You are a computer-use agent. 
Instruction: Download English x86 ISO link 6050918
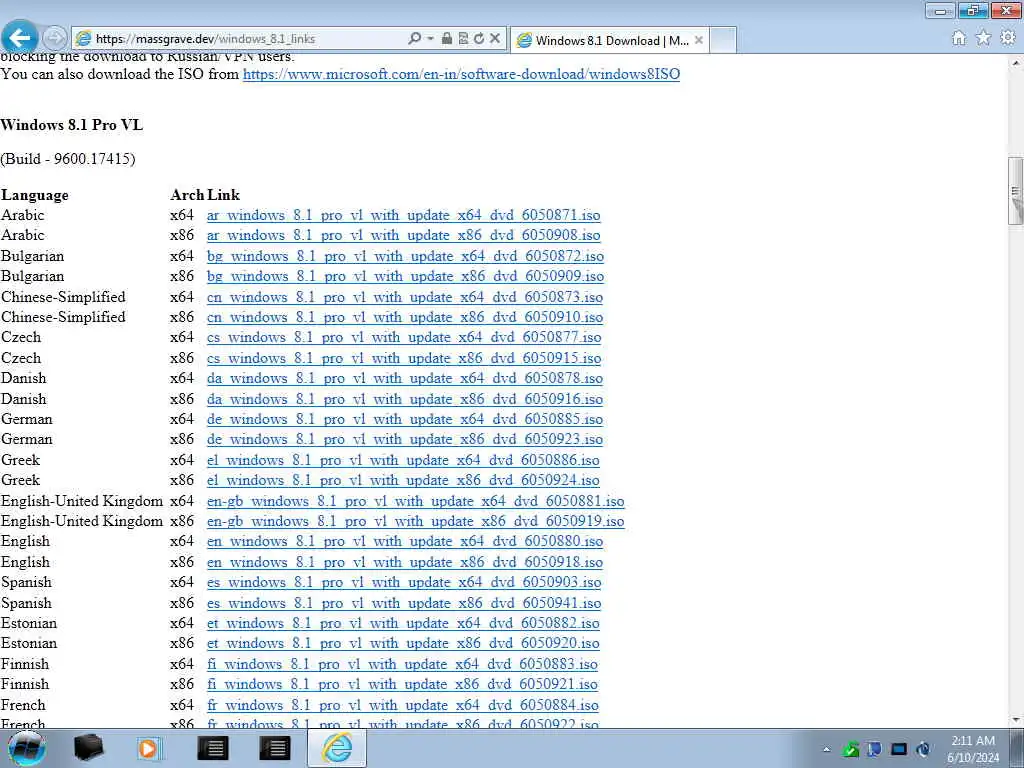405,562
